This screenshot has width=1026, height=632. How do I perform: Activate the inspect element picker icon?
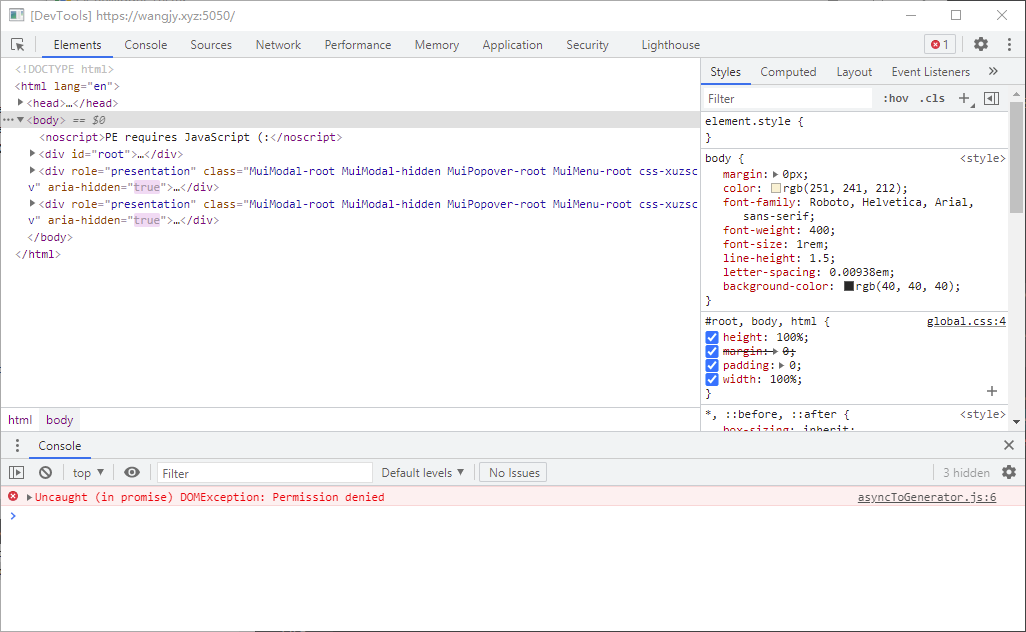coord(18,44)
